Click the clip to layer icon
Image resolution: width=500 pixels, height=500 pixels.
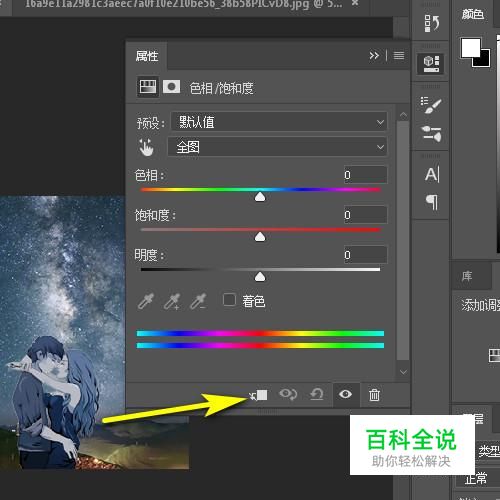[x=259, y=395]
